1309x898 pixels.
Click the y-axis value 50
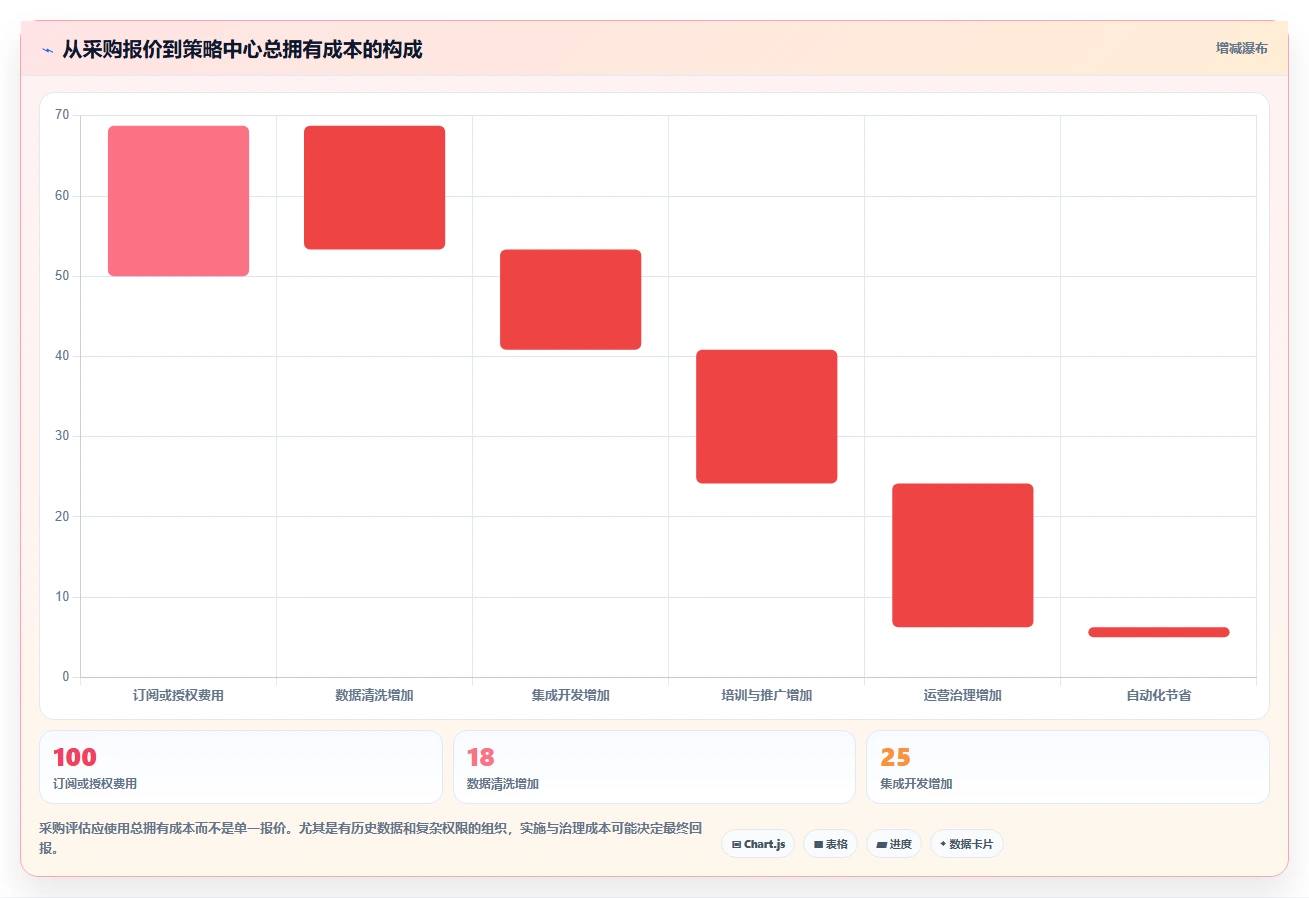click(x=62, y=276)
